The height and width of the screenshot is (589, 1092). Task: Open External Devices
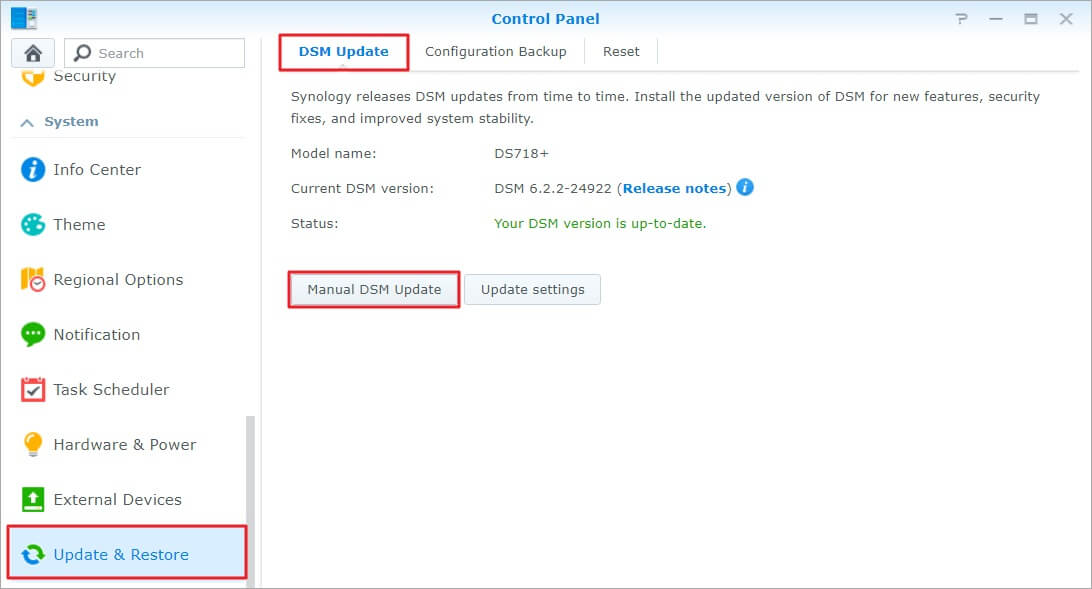(127, 499)
